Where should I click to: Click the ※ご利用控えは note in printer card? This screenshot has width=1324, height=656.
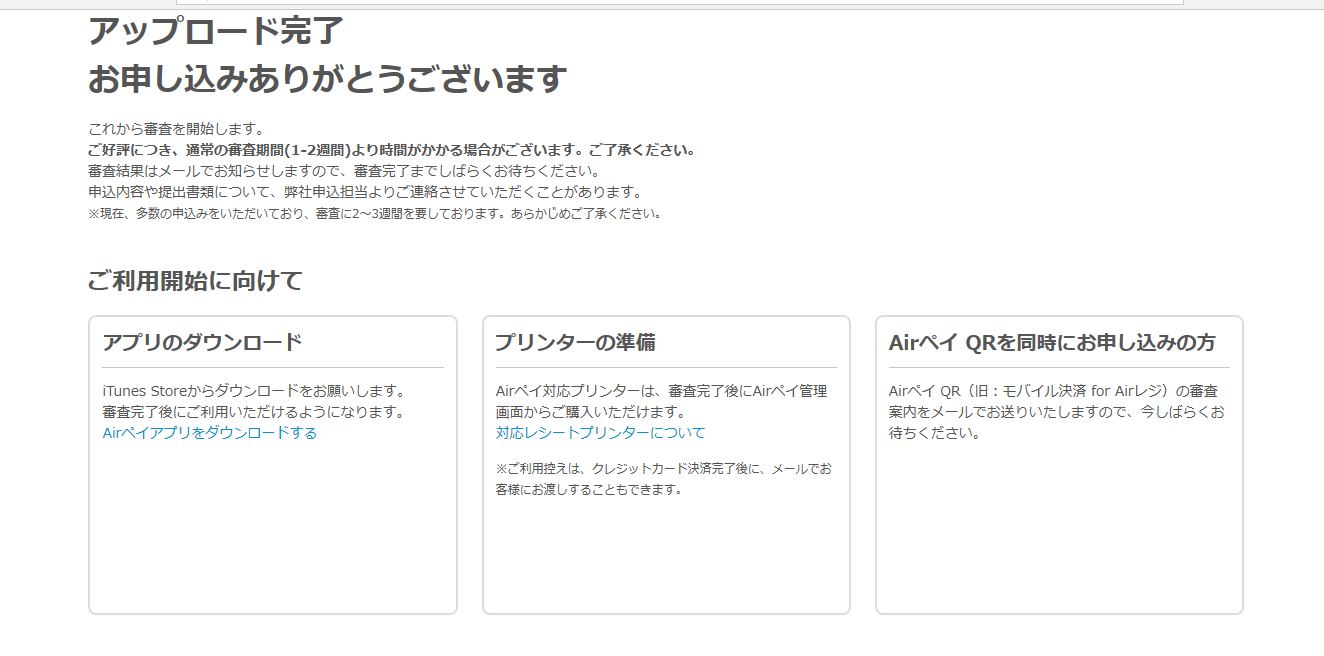[663, 468]
